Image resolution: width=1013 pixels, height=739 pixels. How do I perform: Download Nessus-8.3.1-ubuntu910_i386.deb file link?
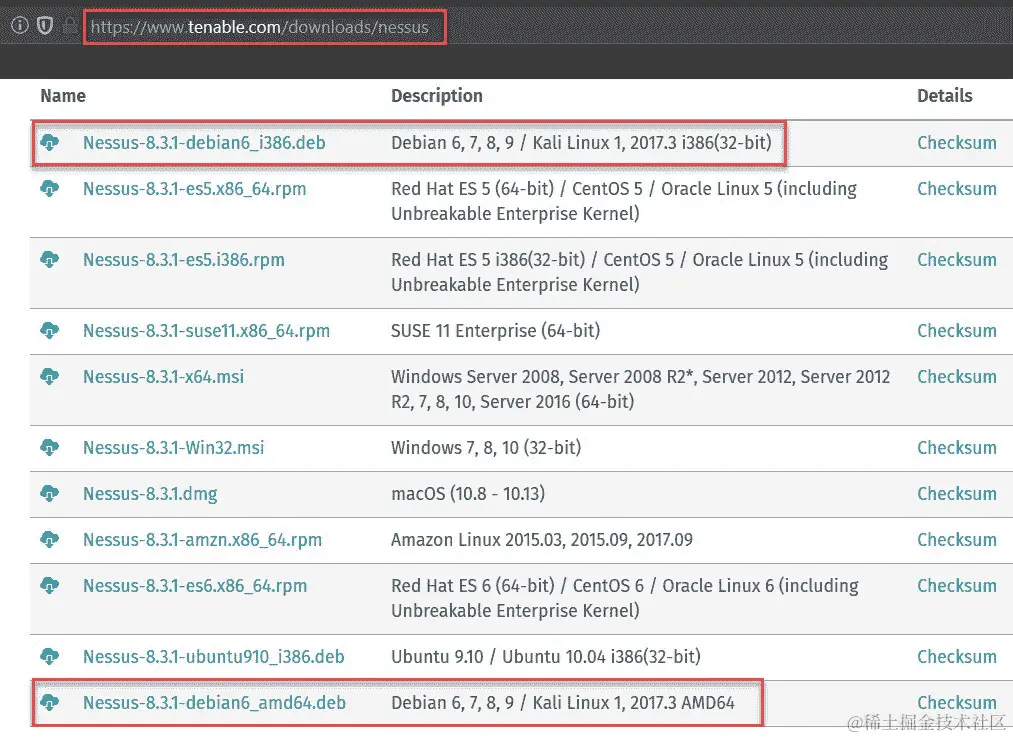(x=214, y=658)
